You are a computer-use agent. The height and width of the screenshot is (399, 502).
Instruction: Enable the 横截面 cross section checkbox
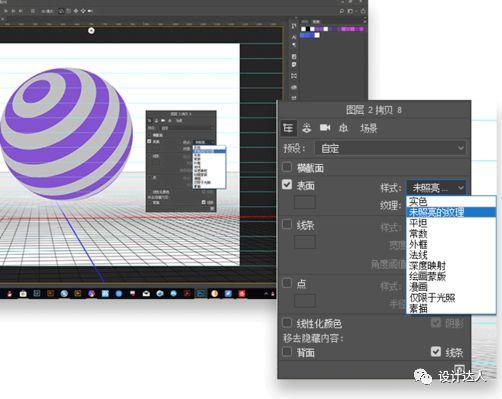[287, 167]
